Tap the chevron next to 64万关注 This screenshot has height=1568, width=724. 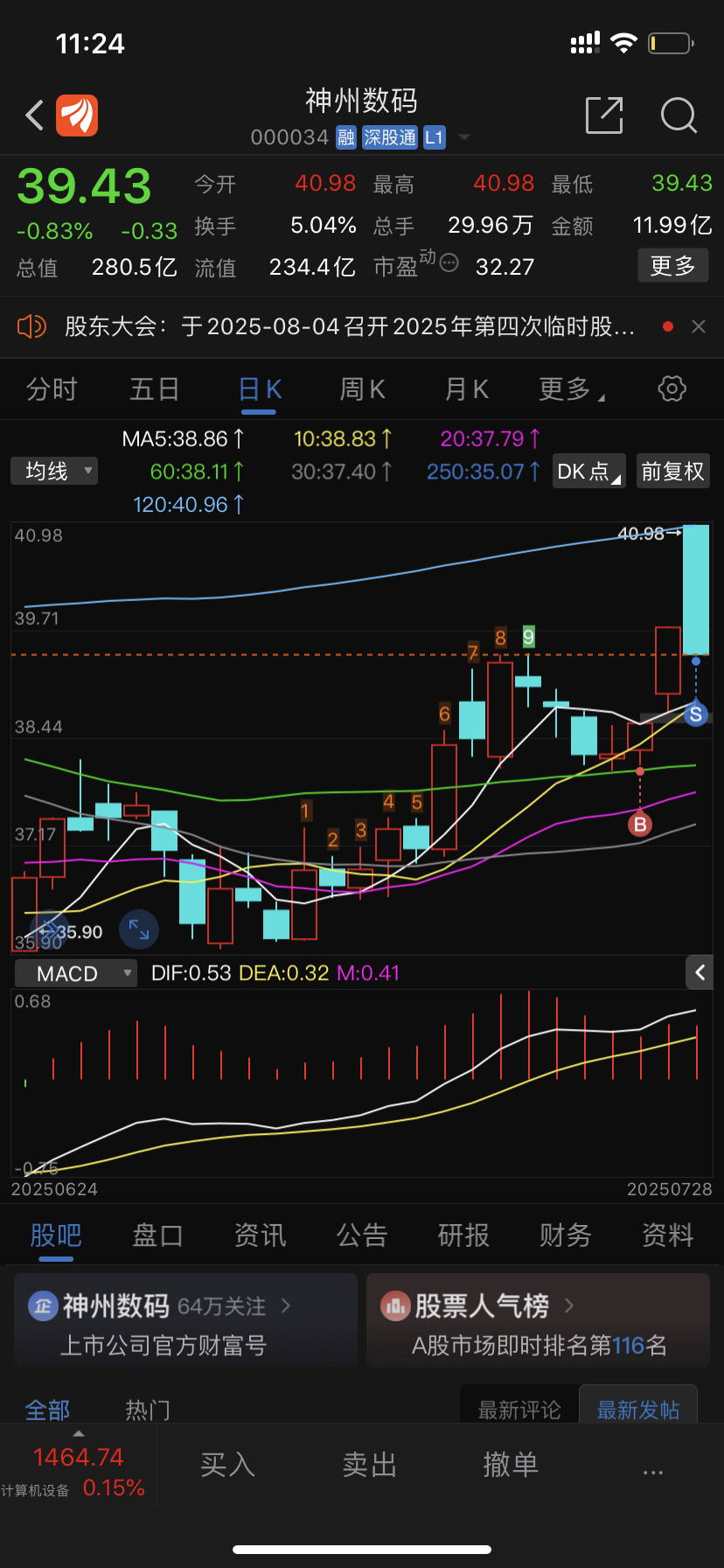click(286, 1305)
